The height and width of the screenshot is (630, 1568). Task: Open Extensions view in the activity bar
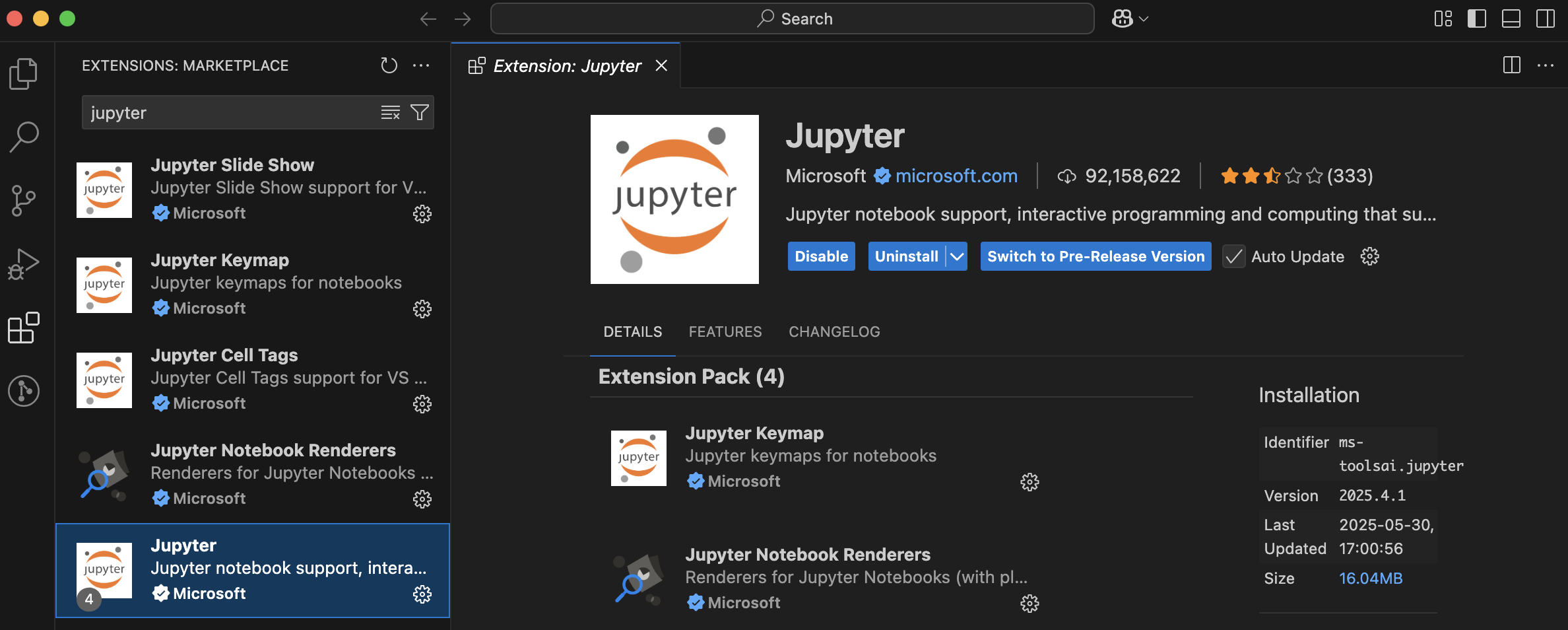point(24,328)
